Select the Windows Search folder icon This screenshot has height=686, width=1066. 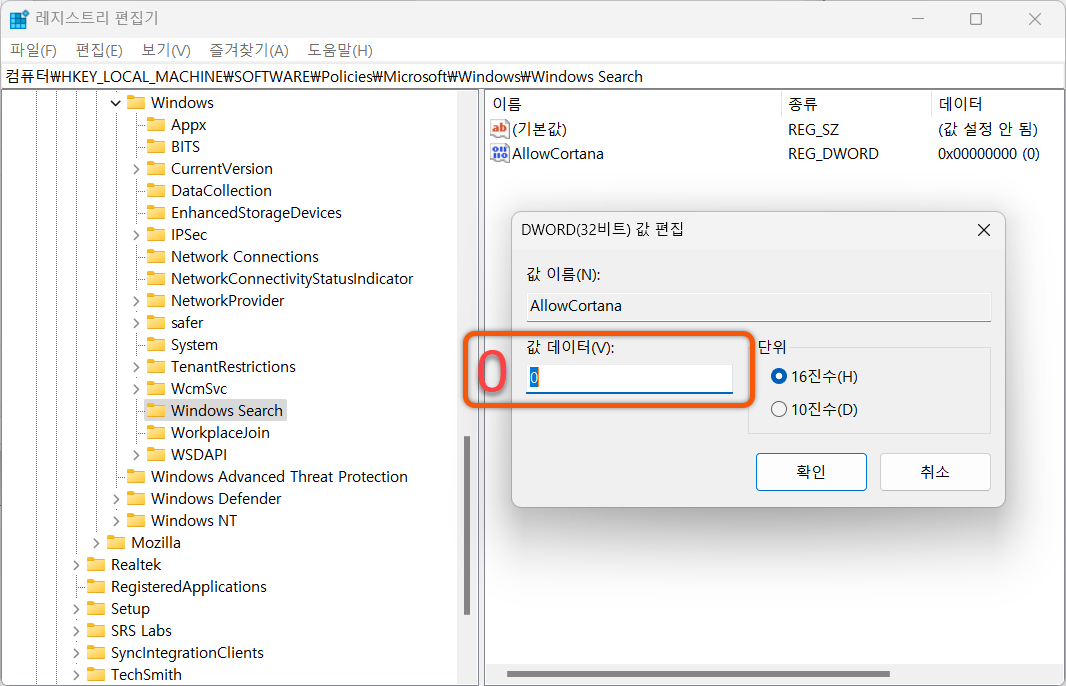[x=156, y=410]
